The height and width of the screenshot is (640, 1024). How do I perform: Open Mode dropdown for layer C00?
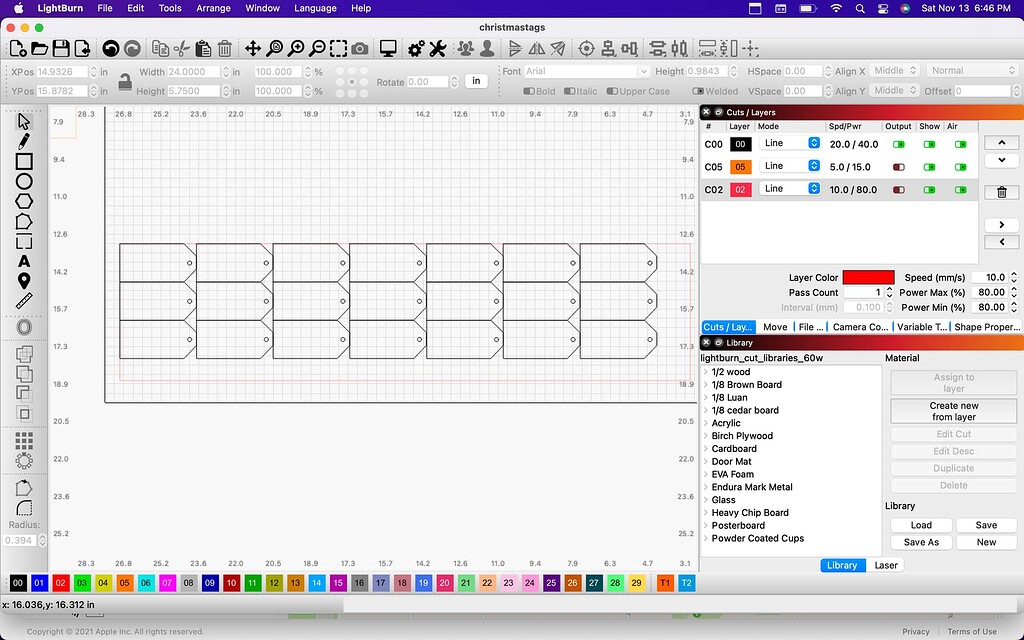(x=790, y=143)
